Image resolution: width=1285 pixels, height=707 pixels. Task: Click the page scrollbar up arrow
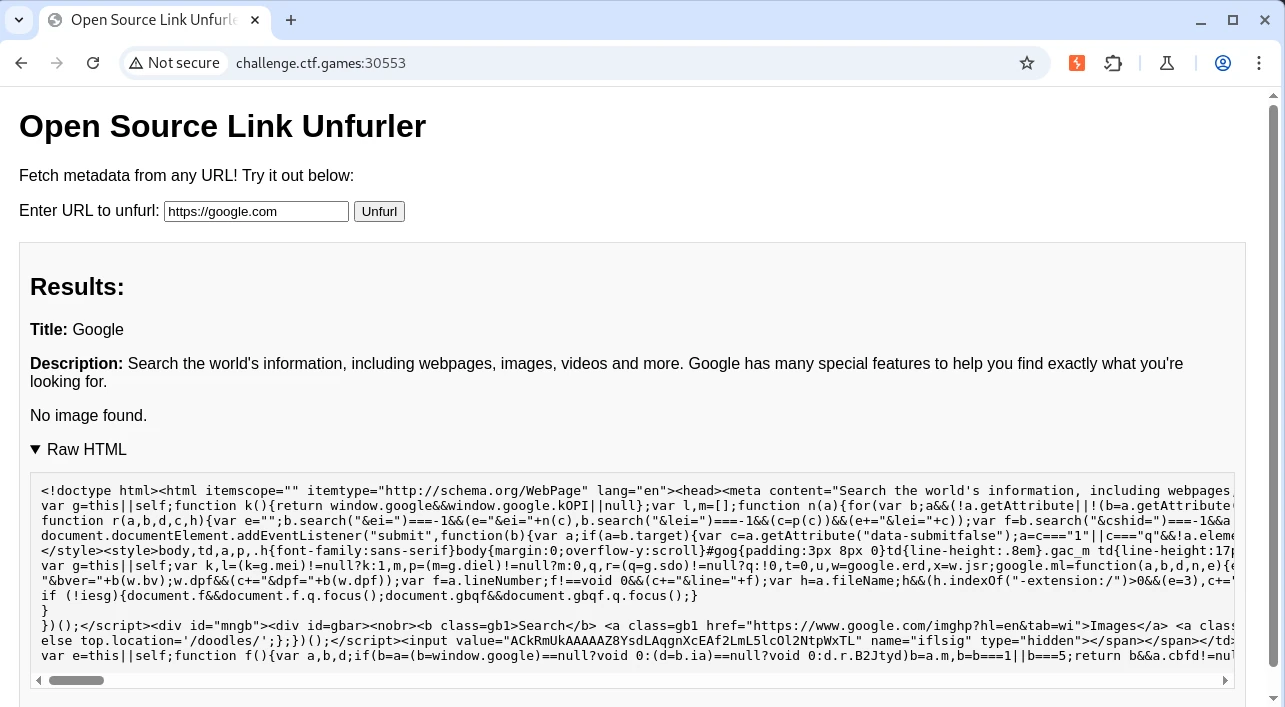coord(1274,95)
